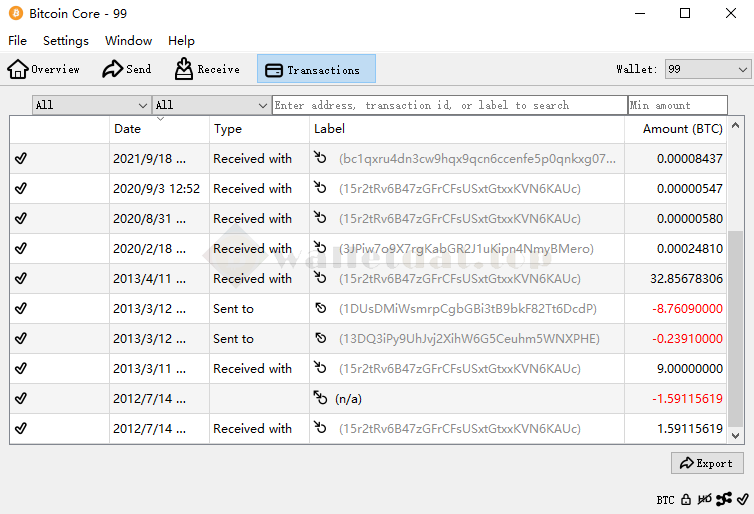Focus the Min amount field

click(x=678, y=105)
